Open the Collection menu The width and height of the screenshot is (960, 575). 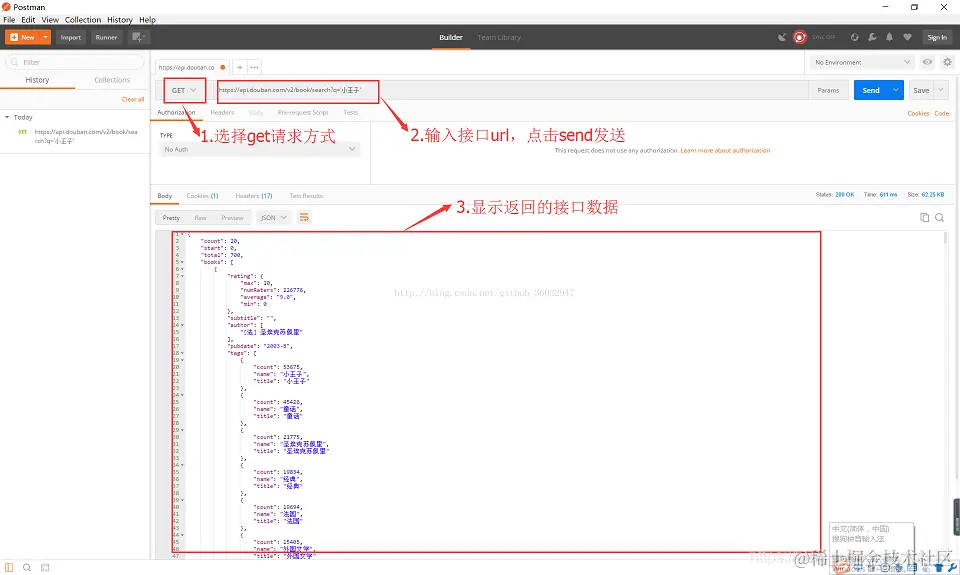(83, 20)
